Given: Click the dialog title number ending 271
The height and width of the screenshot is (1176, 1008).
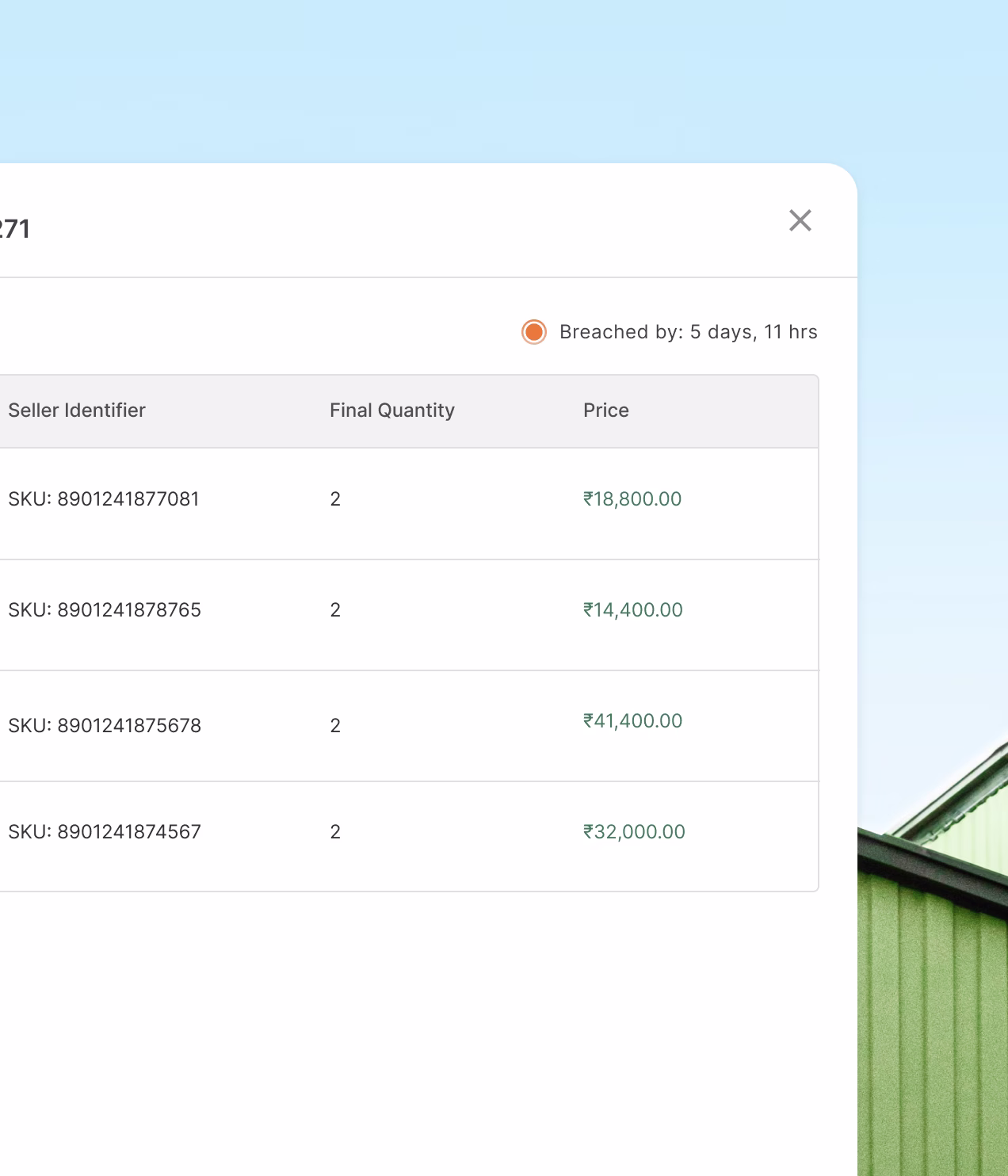Looking at the screenshot, I should point(14,229).
